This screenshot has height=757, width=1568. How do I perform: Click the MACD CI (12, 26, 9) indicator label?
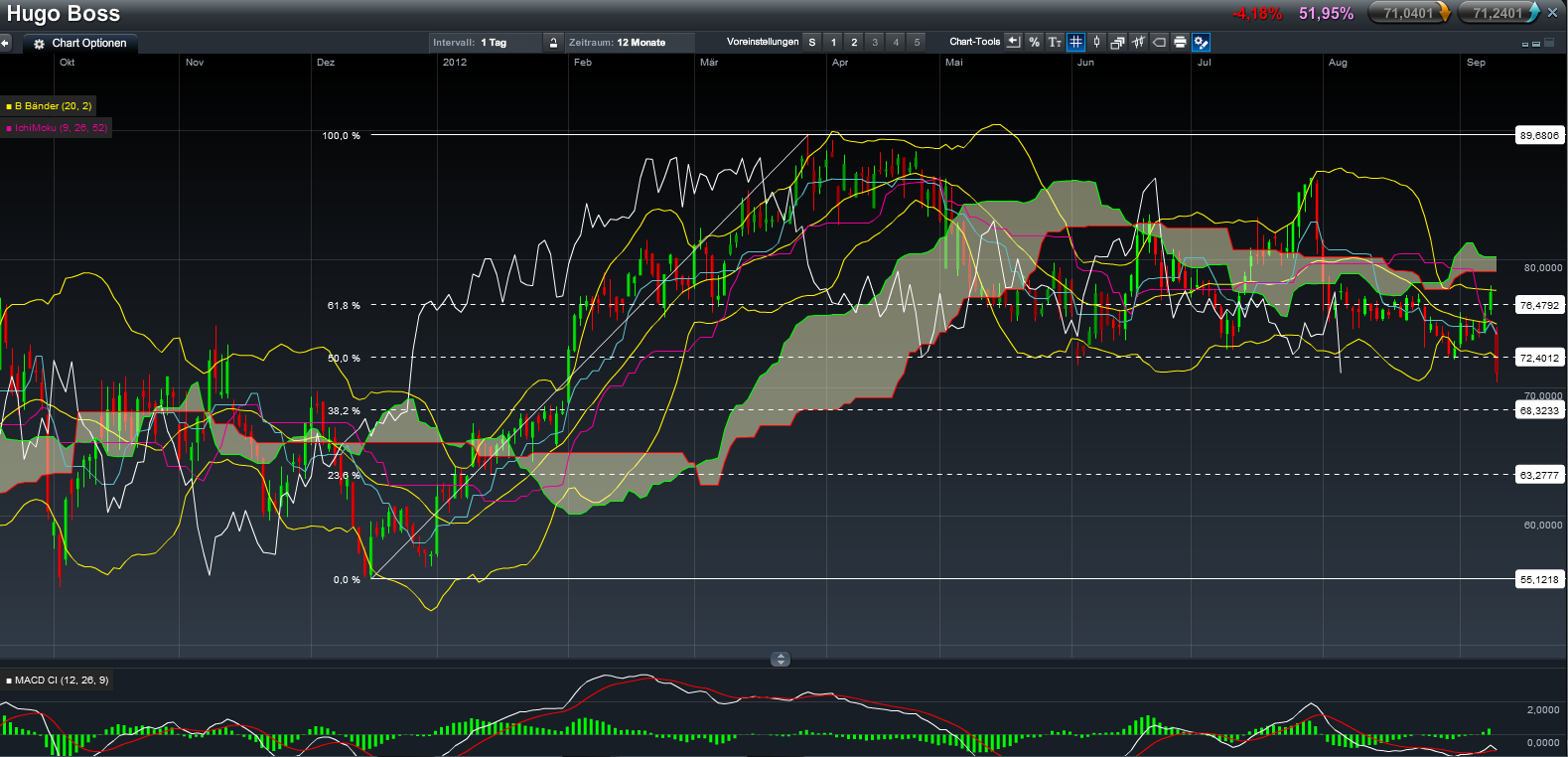click(62, 681)
